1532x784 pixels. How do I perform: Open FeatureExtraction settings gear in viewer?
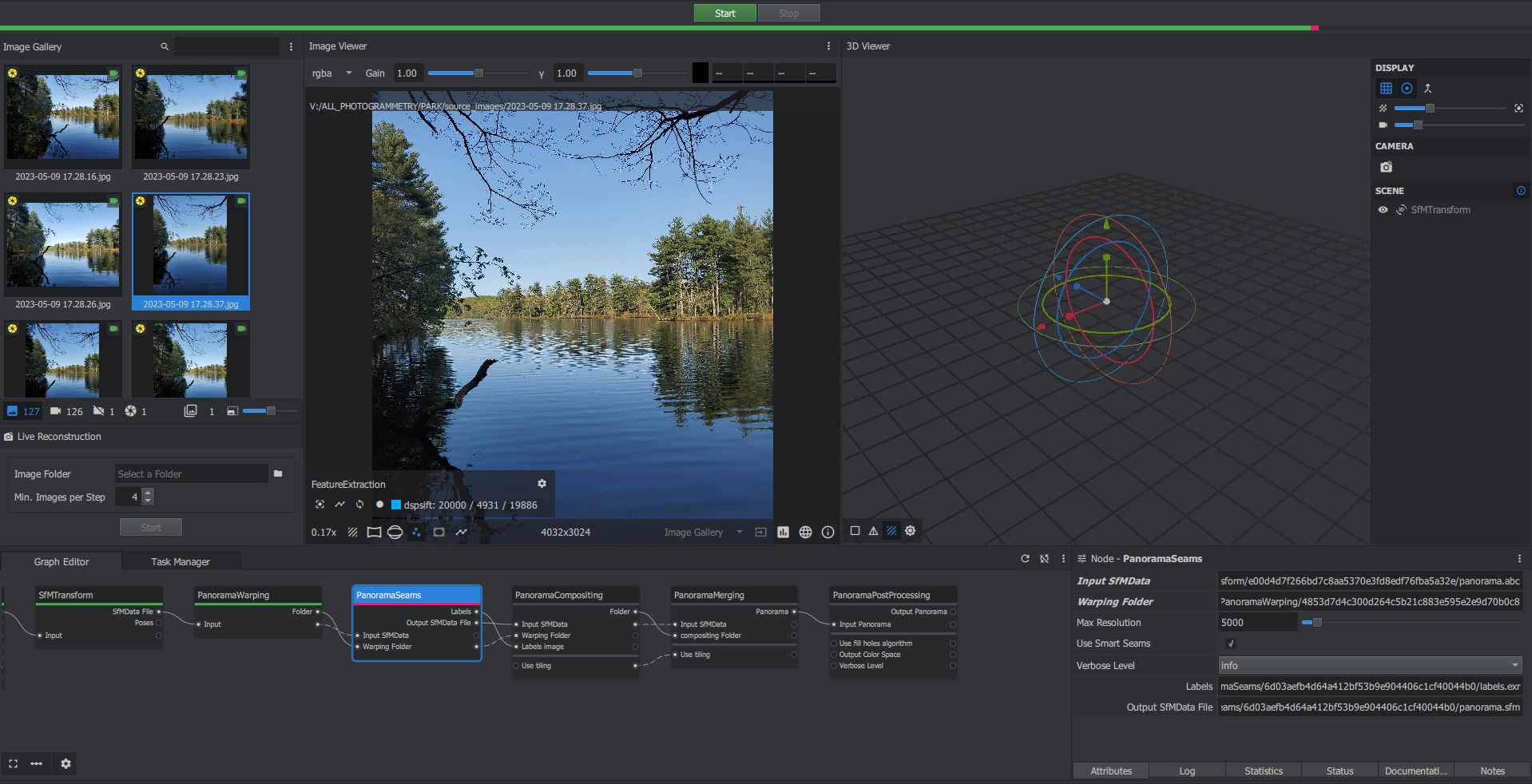542,484
